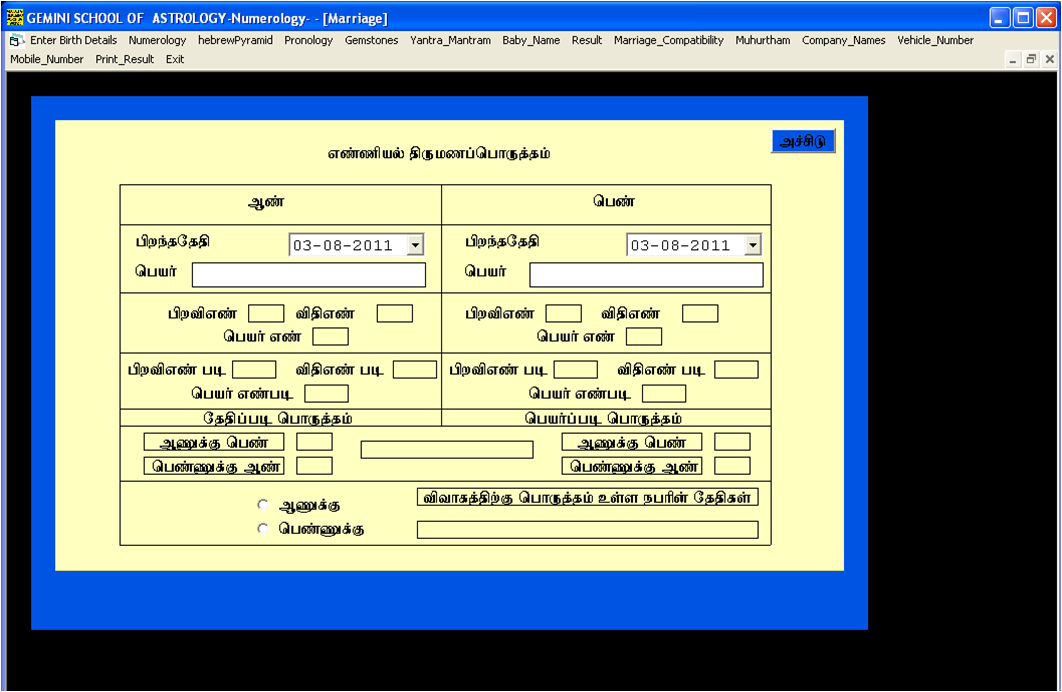This screenshot has height=692, width=1062.
Task: Click the பெண்ணுக்கு ஆண் button under date compatibility
Action: [x=214, y=466]
